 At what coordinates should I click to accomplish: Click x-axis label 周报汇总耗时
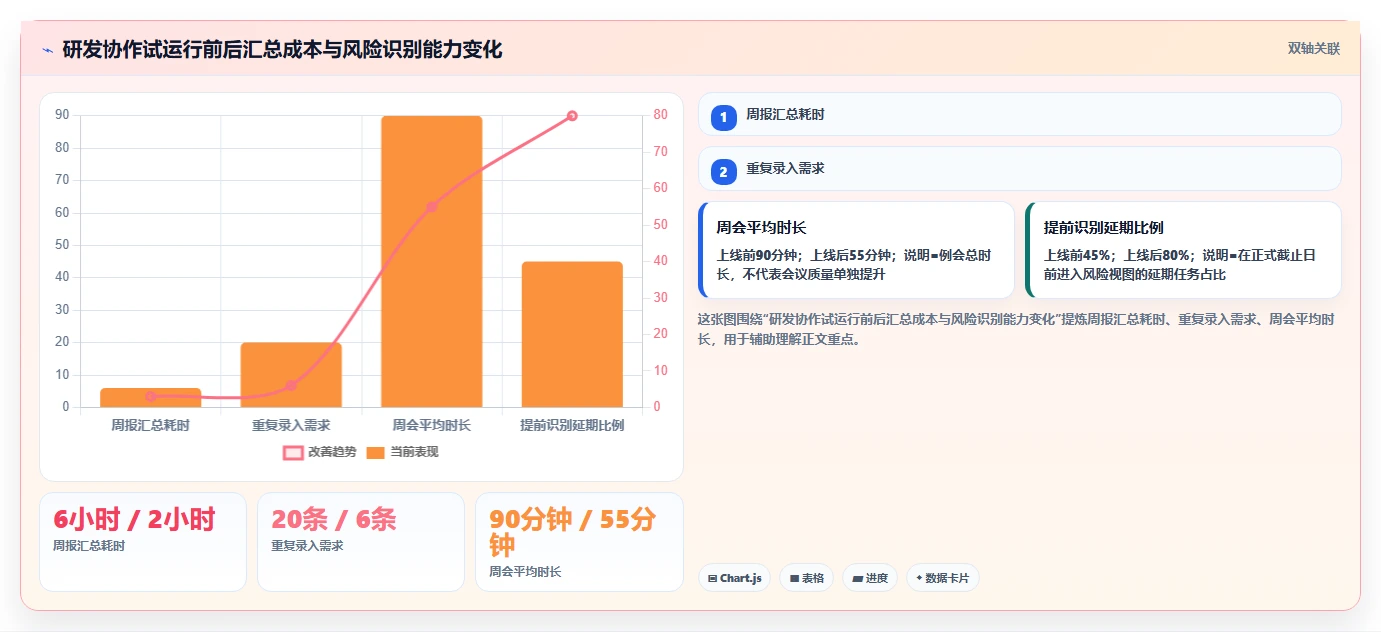point(151,425)
